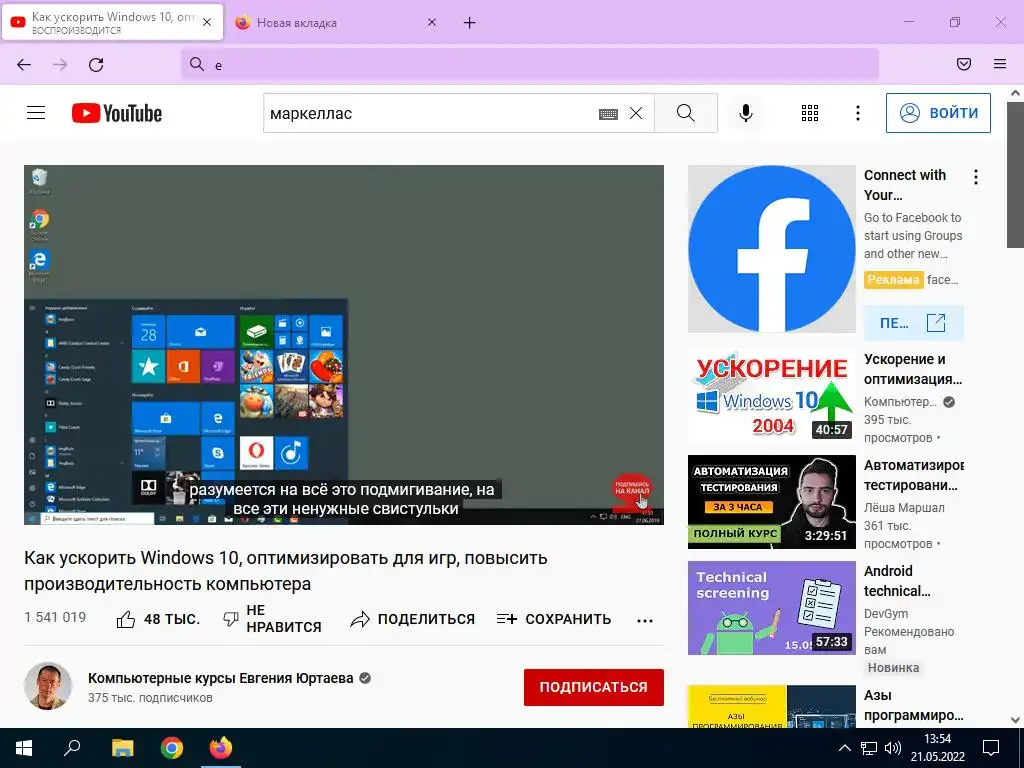Open Ускорение и оптимизация video title
The height and width of the screenshot is (768, 1024).
pos(913,369)
